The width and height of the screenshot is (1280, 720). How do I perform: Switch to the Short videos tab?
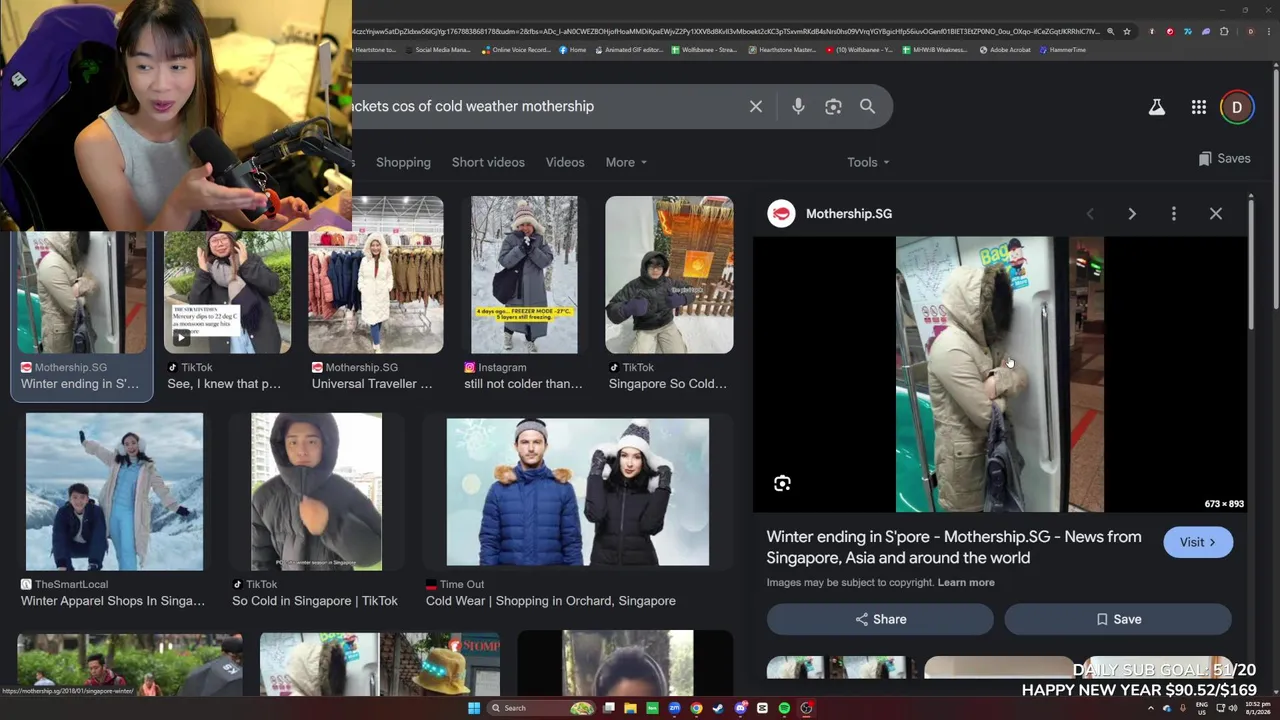coord(488,162)
